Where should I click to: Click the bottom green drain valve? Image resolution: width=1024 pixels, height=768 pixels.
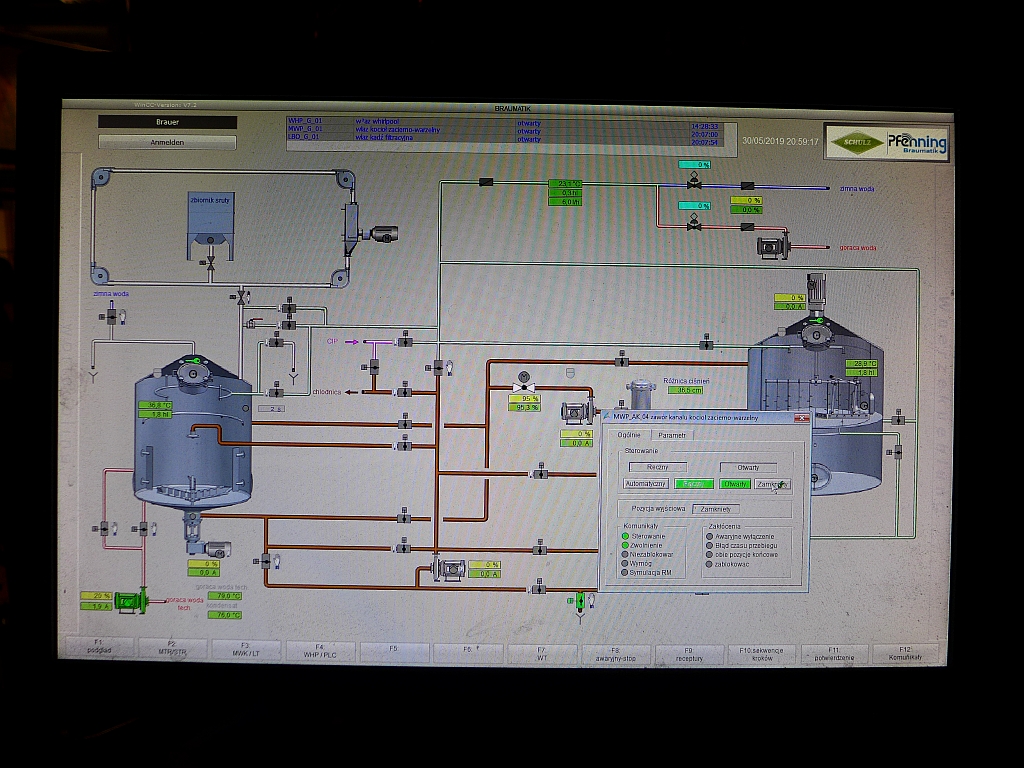[x=579, y=600]
